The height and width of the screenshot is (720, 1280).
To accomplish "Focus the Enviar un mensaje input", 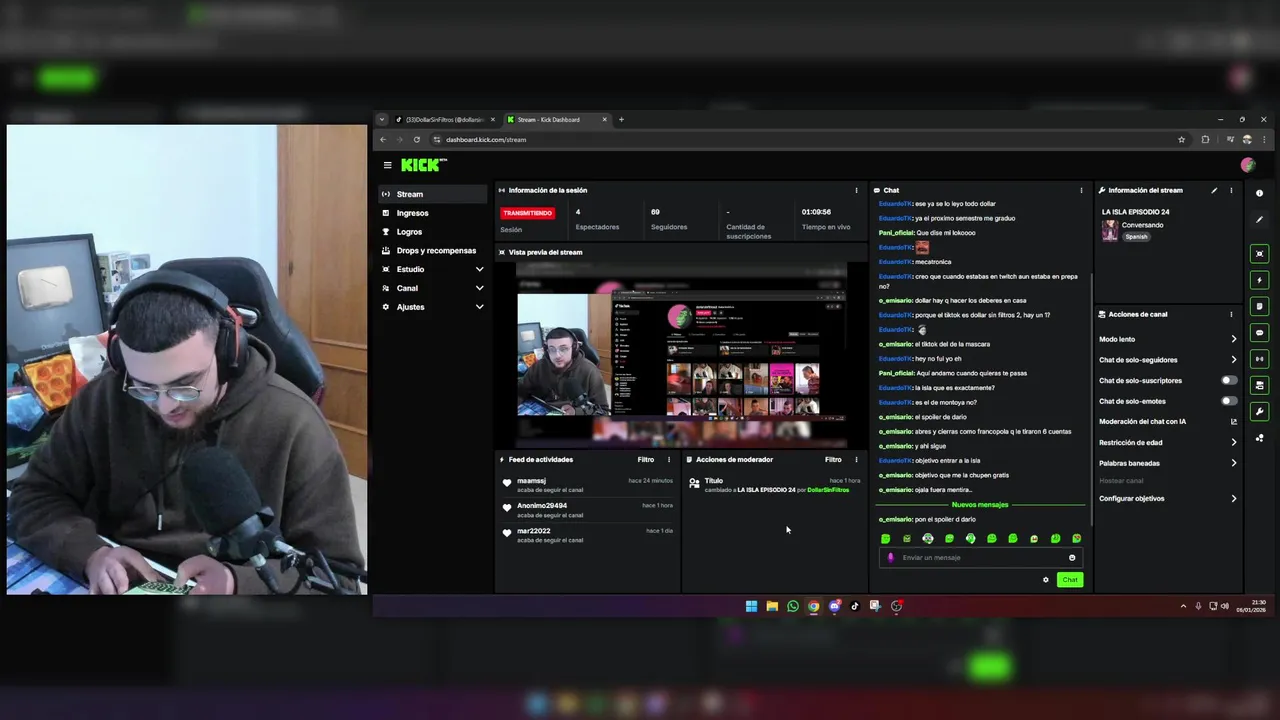I will (x=980, y=558).
